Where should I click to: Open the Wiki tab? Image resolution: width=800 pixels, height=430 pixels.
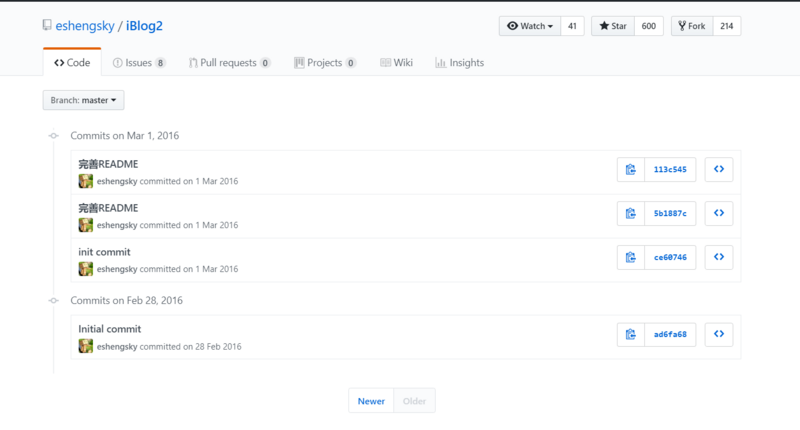(396, 63)
